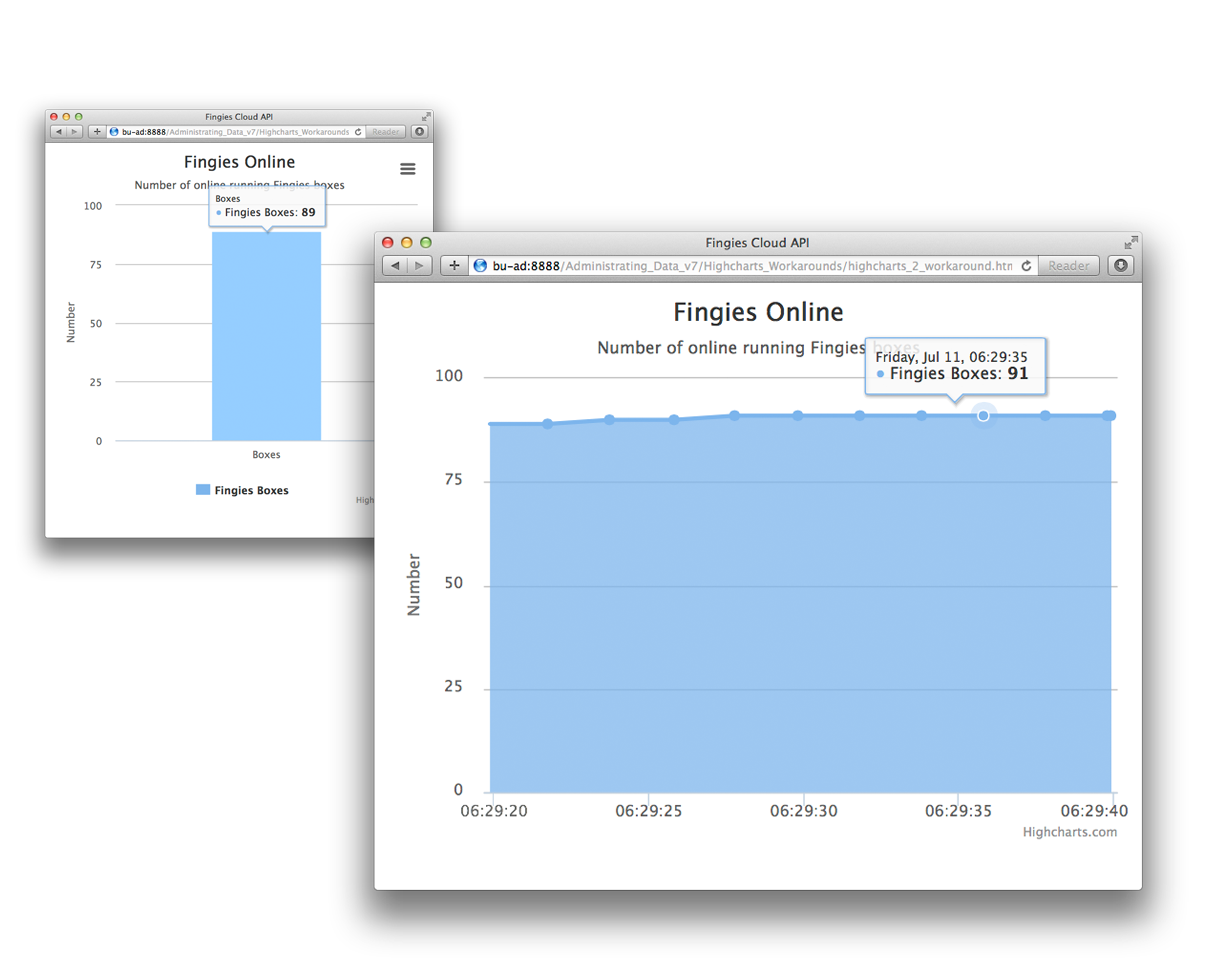This screenshot has height=958, width=1206.
Task: Click the Reader button in front window
Action: [1068, 266]
